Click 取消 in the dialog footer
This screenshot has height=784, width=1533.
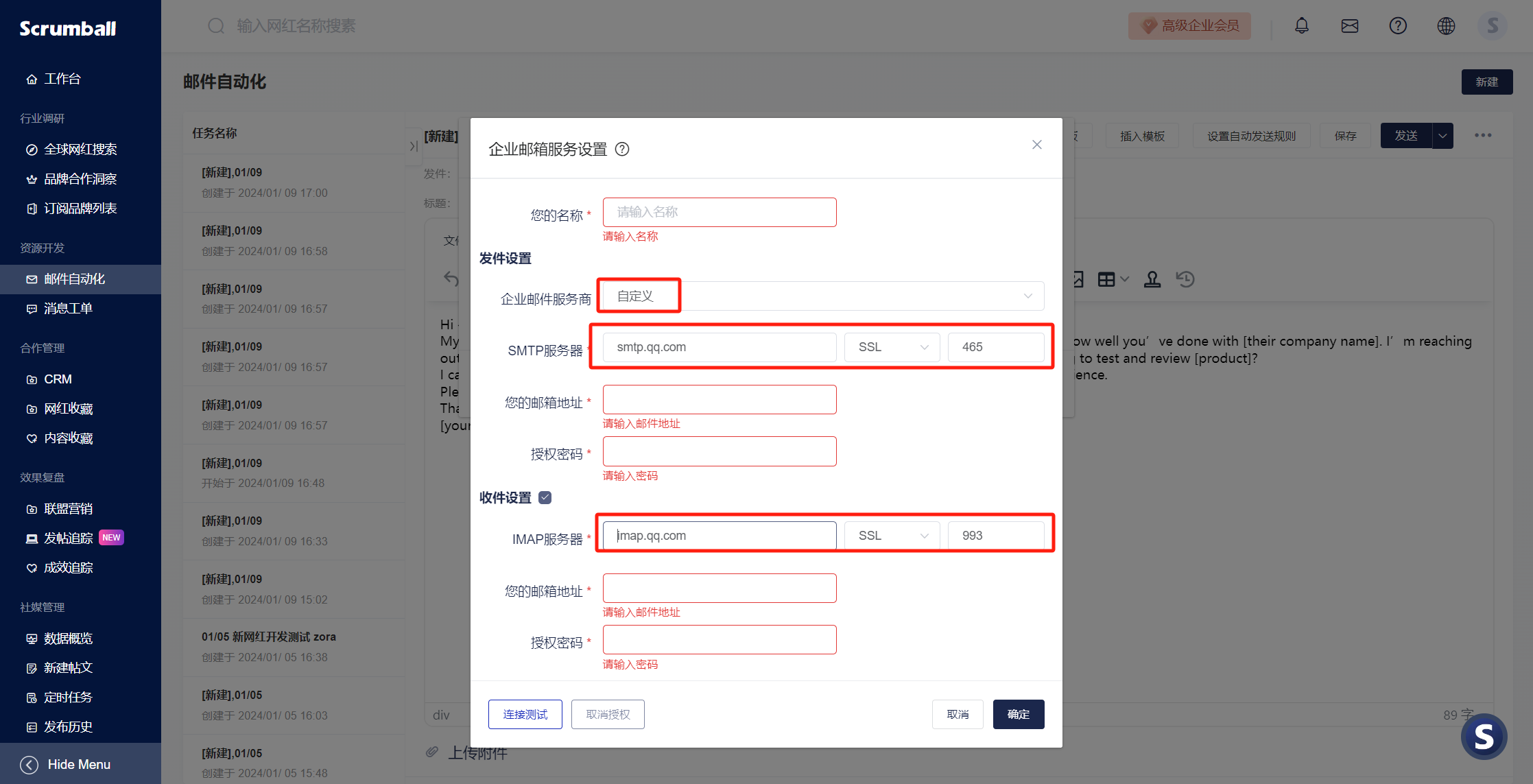pyautogui.click(x=958, y=715)
